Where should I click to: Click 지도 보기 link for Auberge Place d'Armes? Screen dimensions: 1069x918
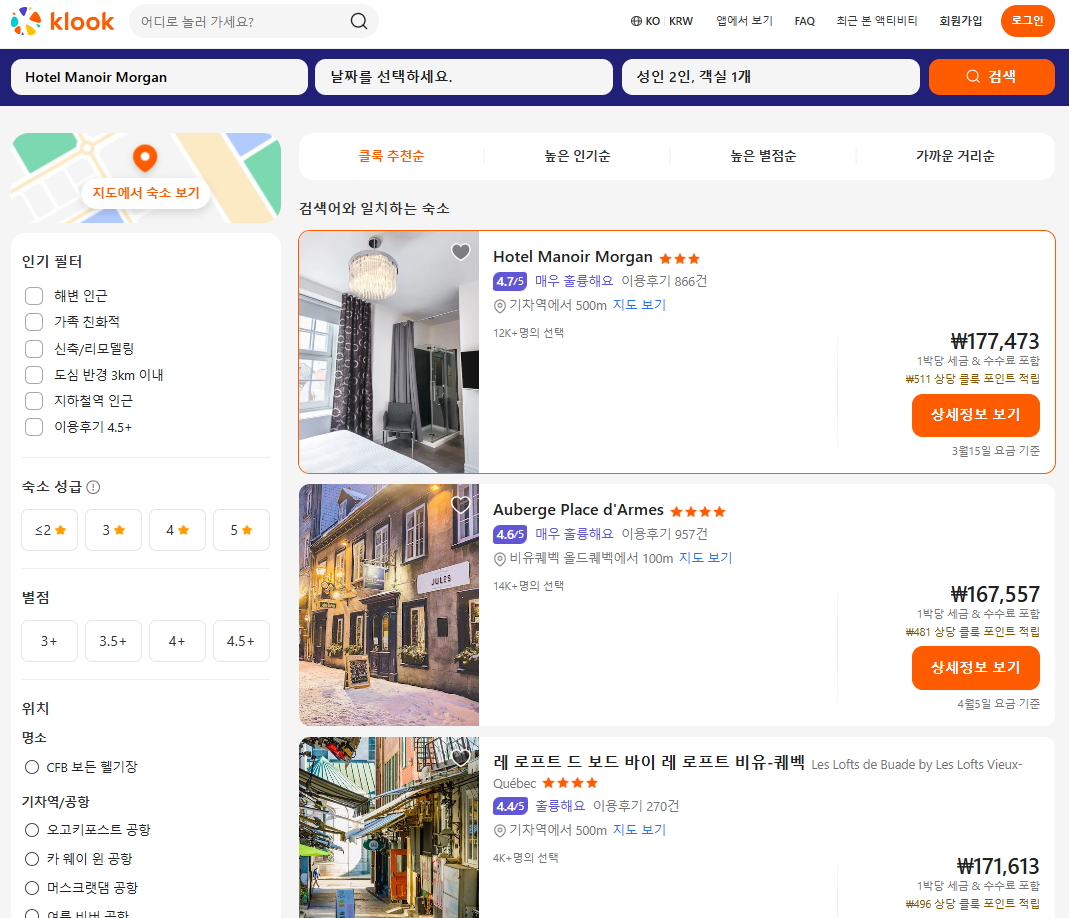pyautogui.click(x=706, y=557)
